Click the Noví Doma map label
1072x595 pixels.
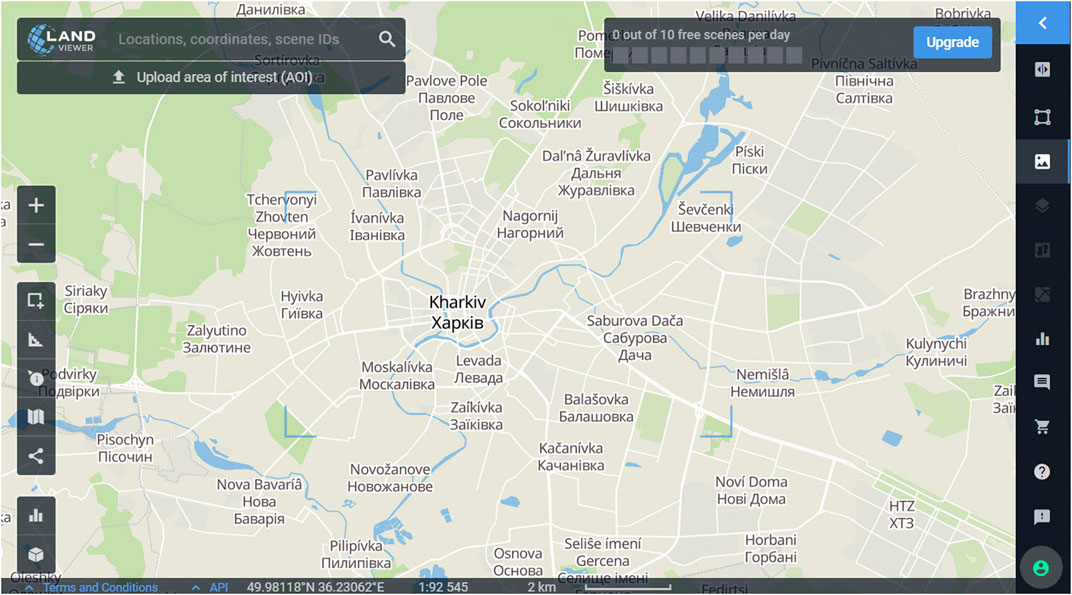click(751, 490)
